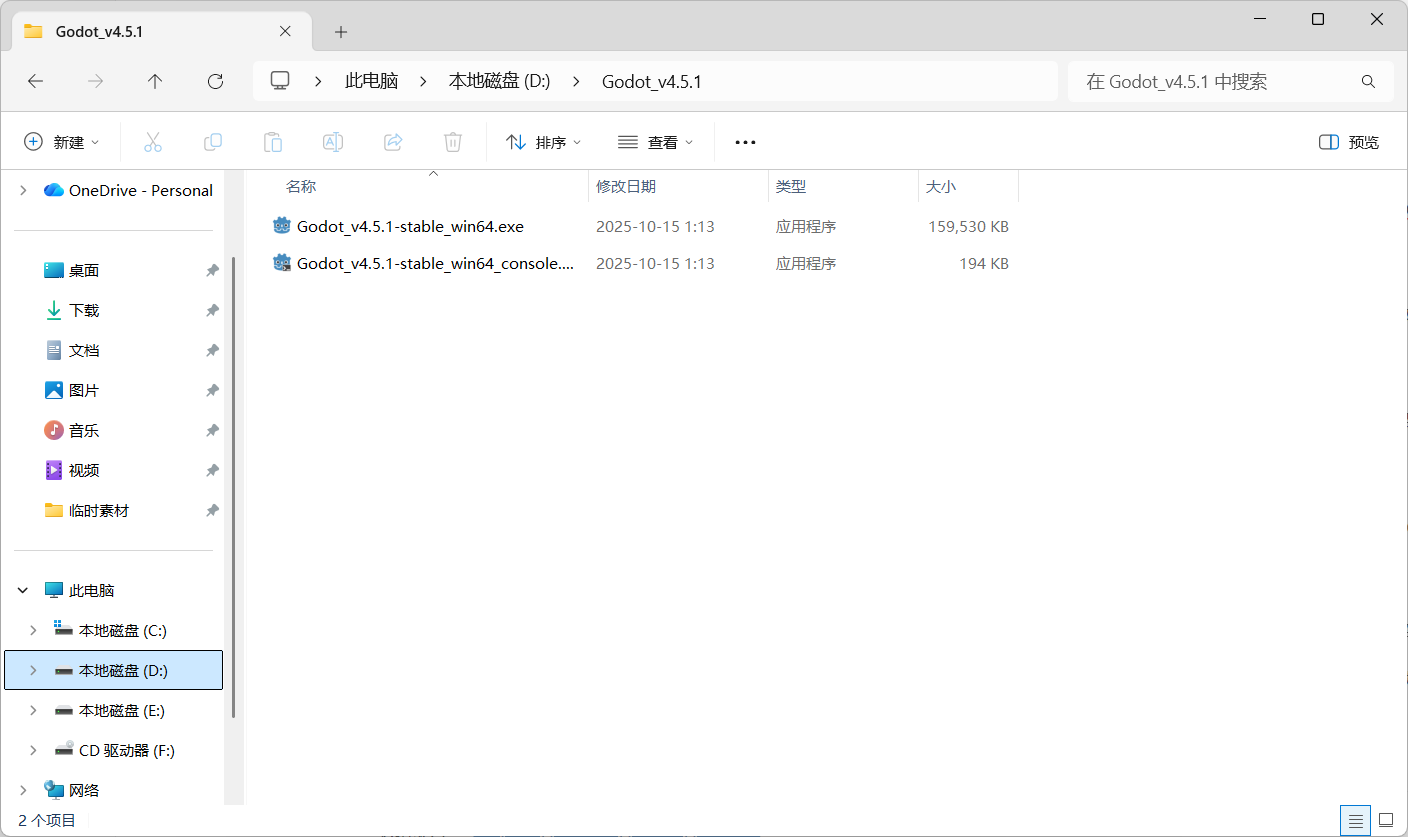Refresh the current folder view
The height and width of the screenshot is (837, 1408).
click(215, 82)
